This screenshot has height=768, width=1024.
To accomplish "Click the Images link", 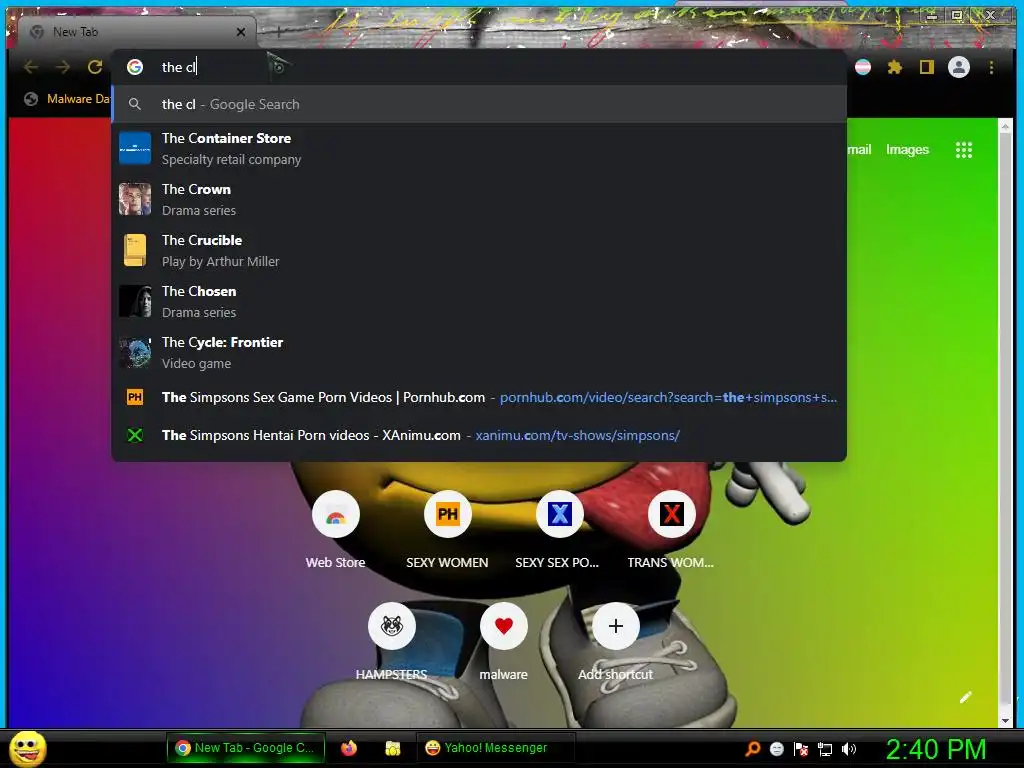I will pos(907,150).
